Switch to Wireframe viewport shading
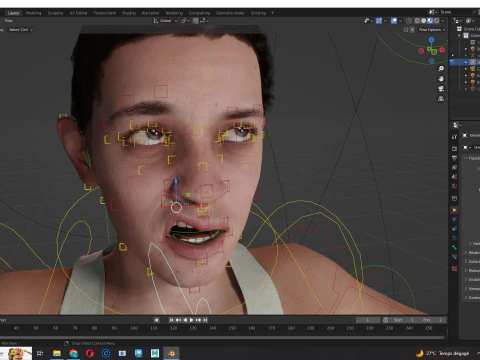Viewport: 480px width, 360px height. pyautogui.click(x=417, y=21)
